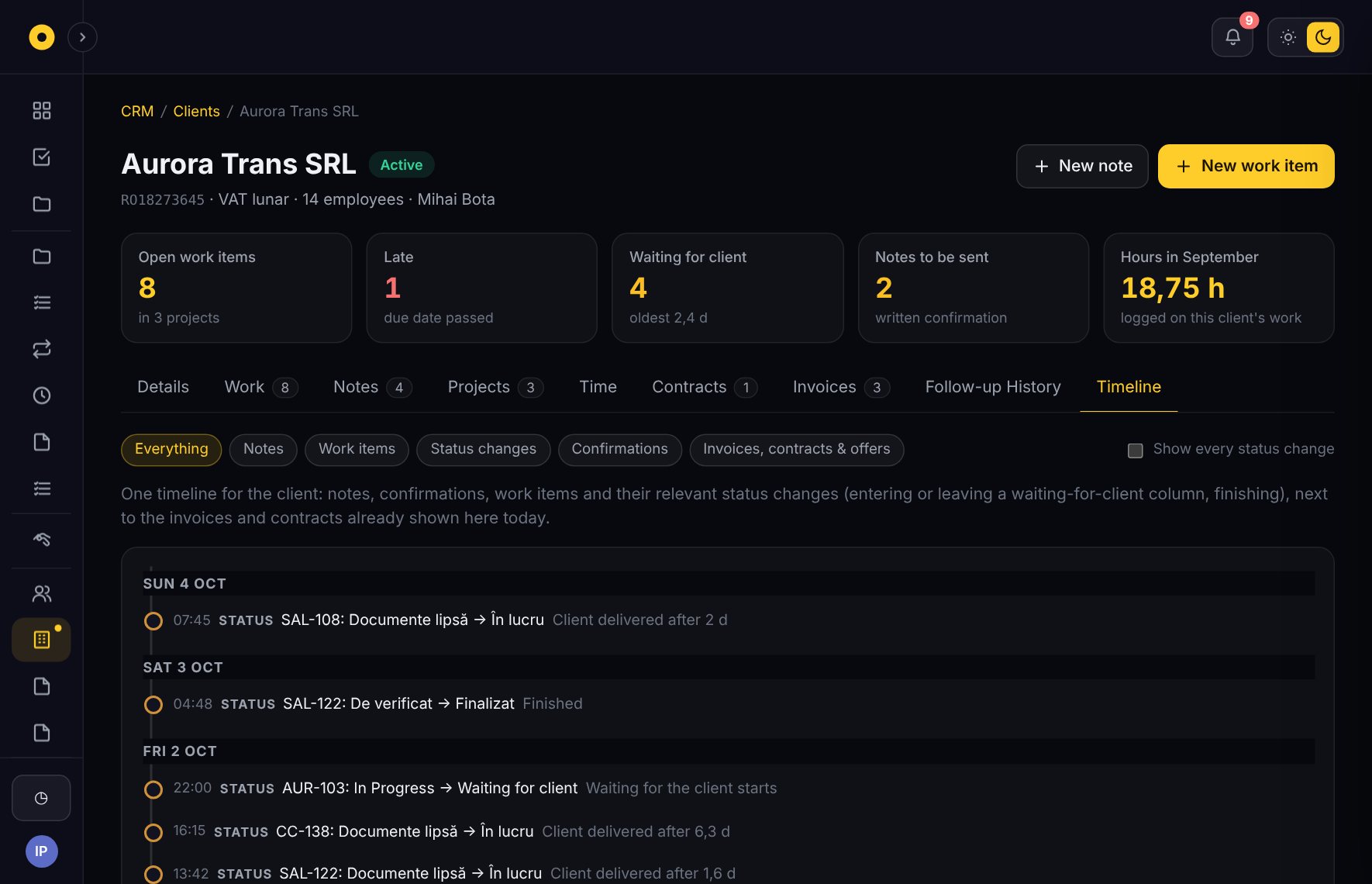Filter timeline by Status changes
The width and height of the screenshot is (1372, 884).
pyautogui.click(x=484, y=450)
